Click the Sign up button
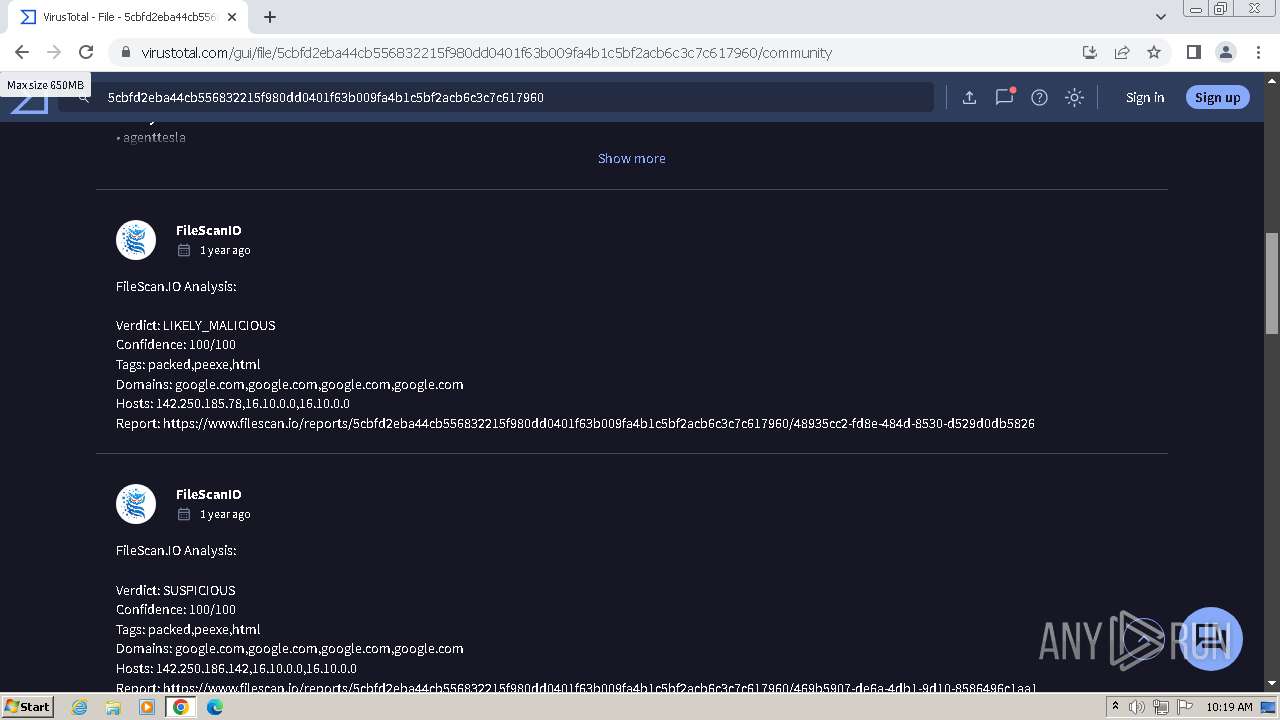Image resolution: width=1280 pixels, height=720 pixels. 1217,97
